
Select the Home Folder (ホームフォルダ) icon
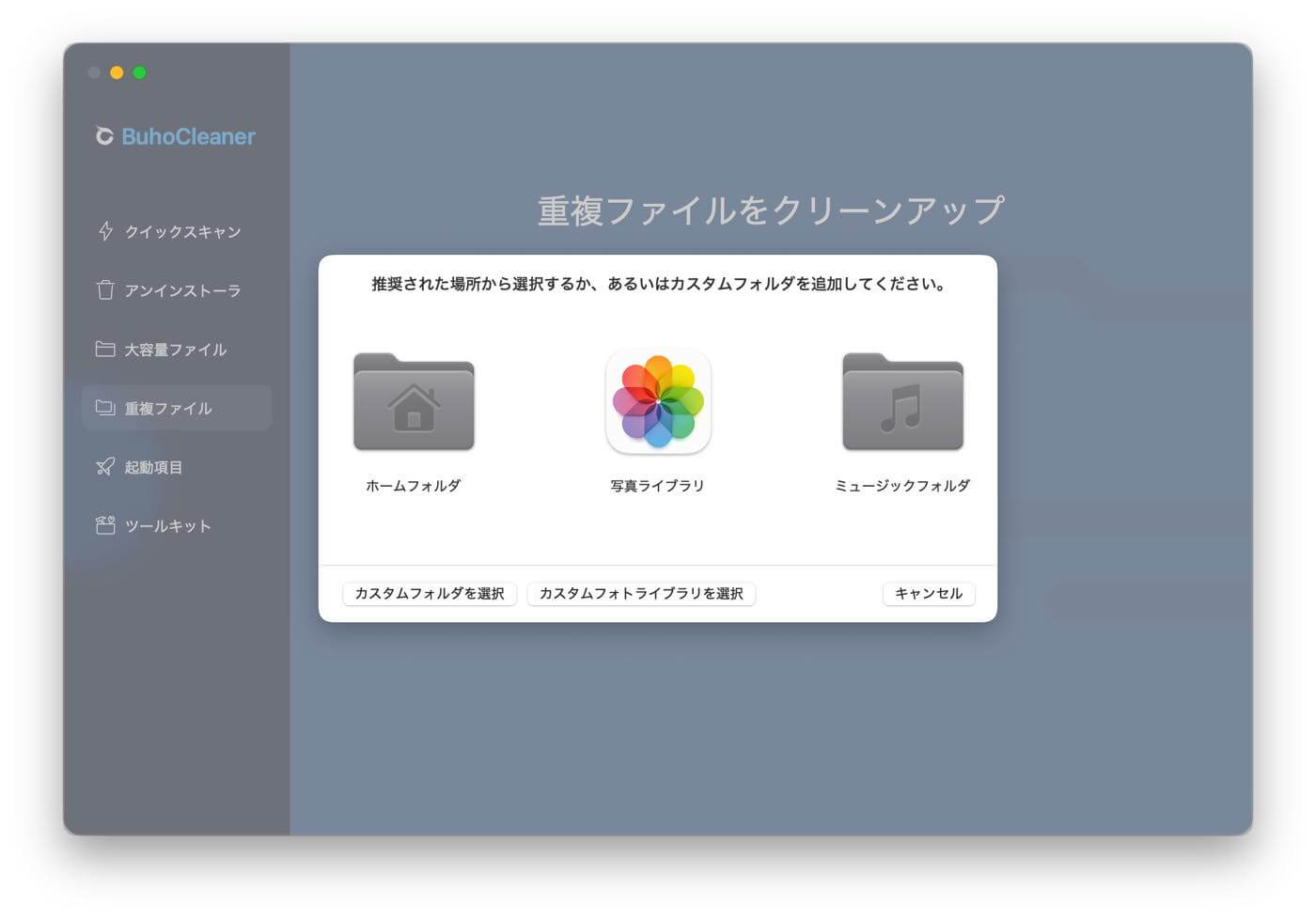(414, 402)
